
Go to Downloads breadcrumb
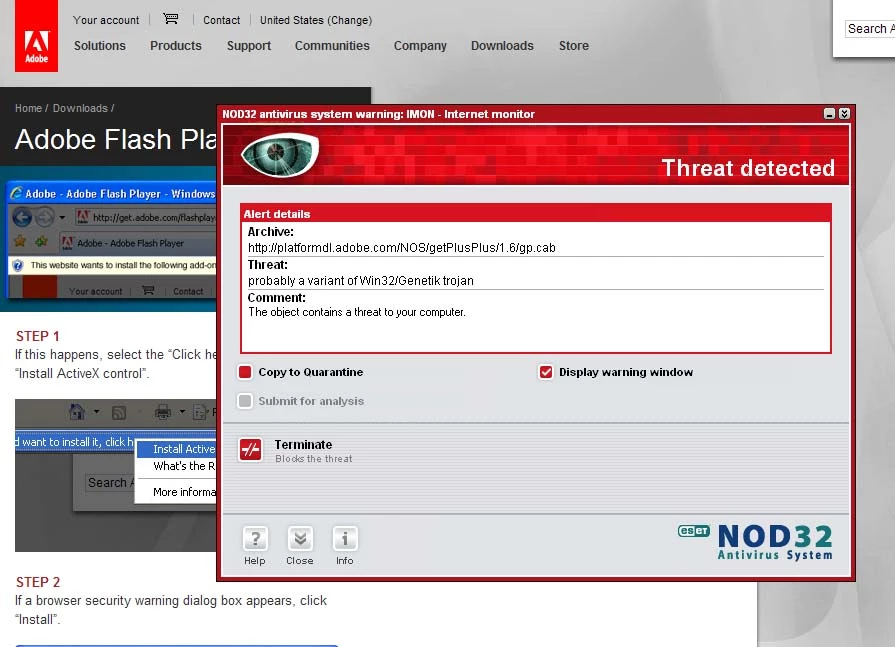point(80,108)
